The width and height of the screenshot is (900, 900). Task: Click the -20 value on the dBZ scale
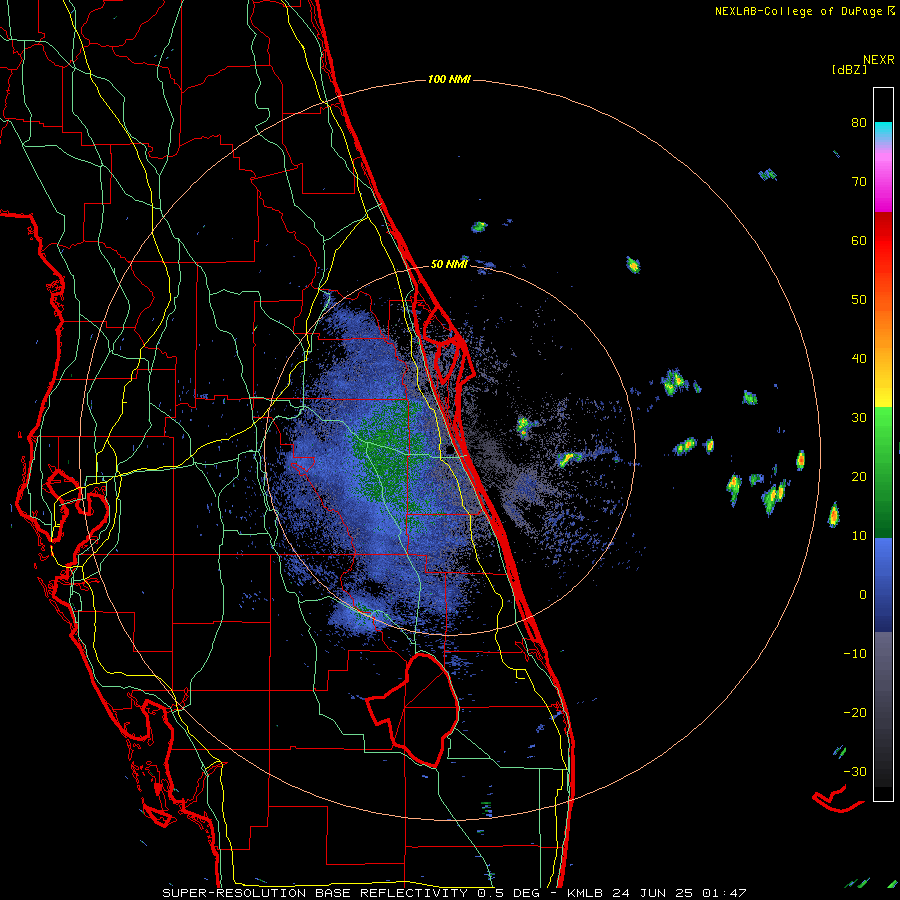tap(855, 712)
